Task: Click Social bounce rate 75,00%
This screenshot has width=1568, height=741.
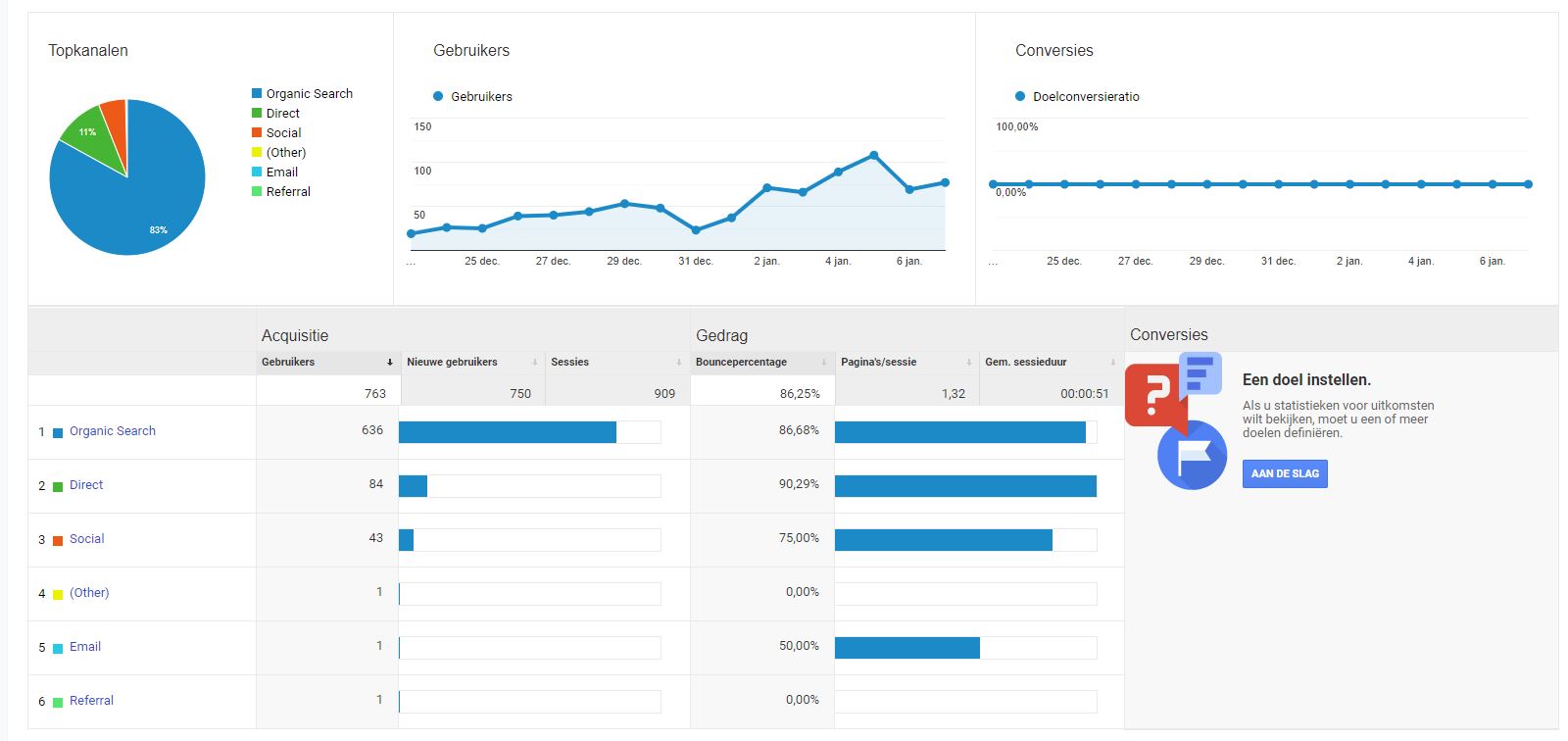Action: click(799, 538)
